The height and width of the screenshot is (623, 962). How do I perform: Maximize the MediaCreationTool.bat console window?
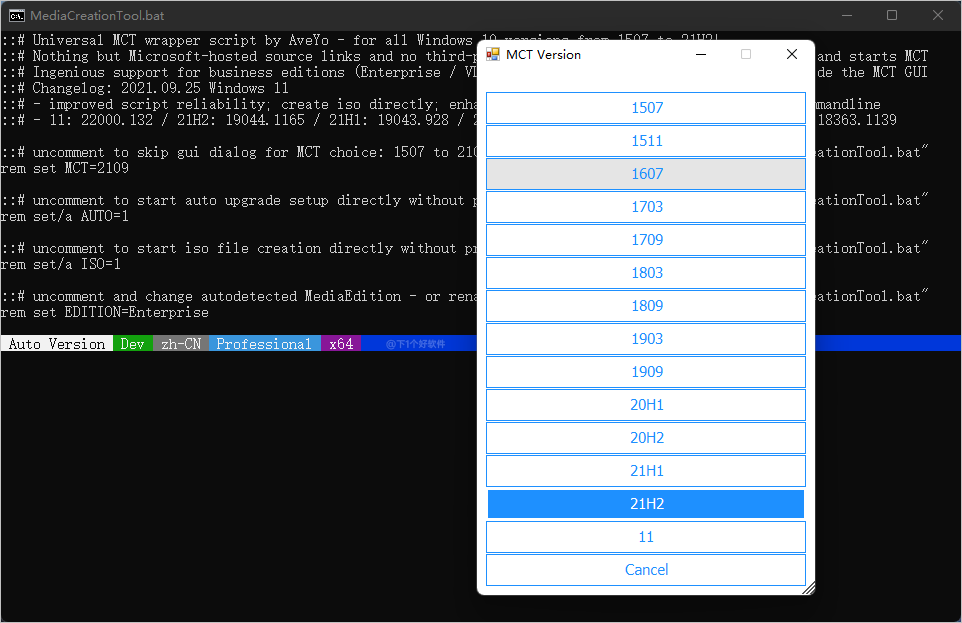tap(892, 15)
